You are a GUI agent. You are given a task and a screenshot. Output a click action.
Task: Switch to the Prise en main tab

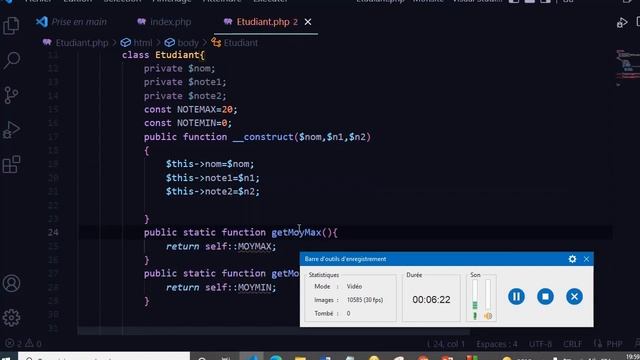pyautogui.click(x=72, y=22)
